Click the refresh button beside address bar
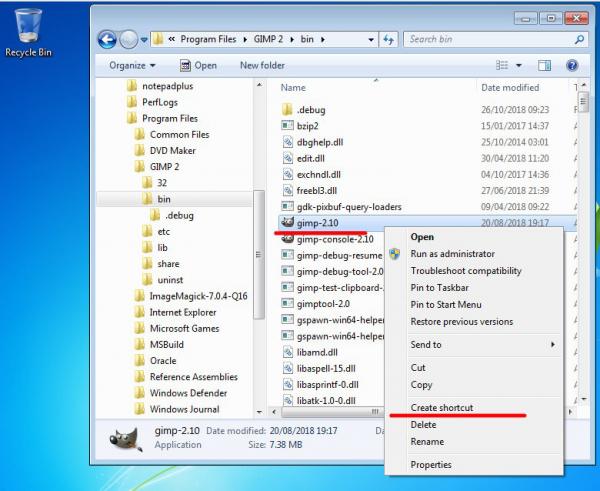Viewport: 600px width, 491px height. tap(388, 39)
